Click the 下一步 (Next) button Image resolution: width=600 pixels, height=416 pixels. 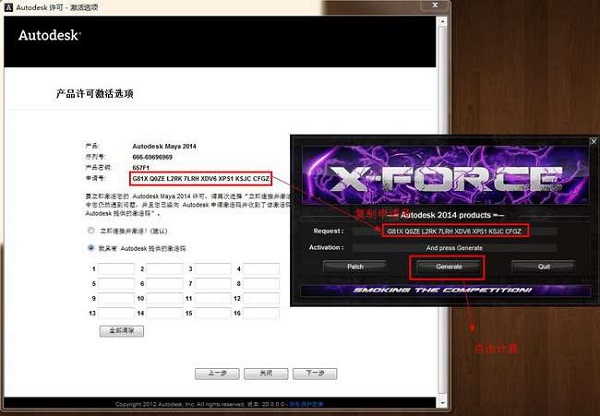[x=315, y=374]
